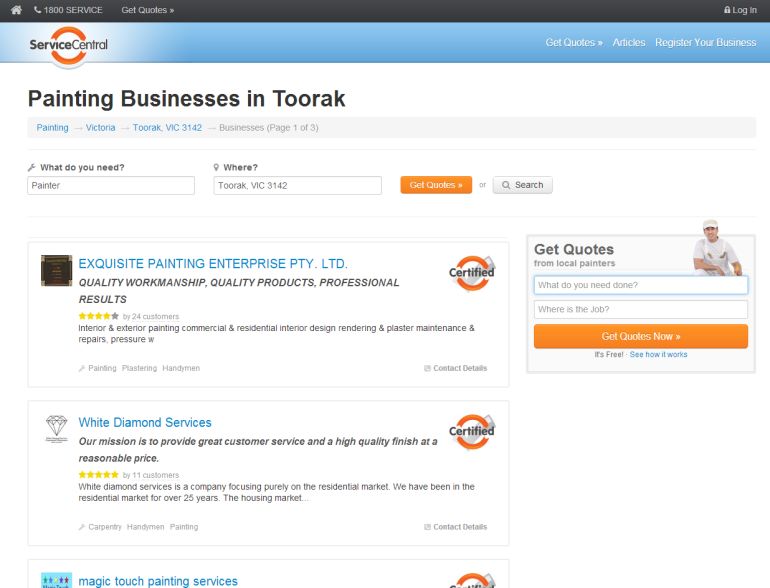Open Get Quotes in the blue header
770x588 pixels.
coord(574,43)
